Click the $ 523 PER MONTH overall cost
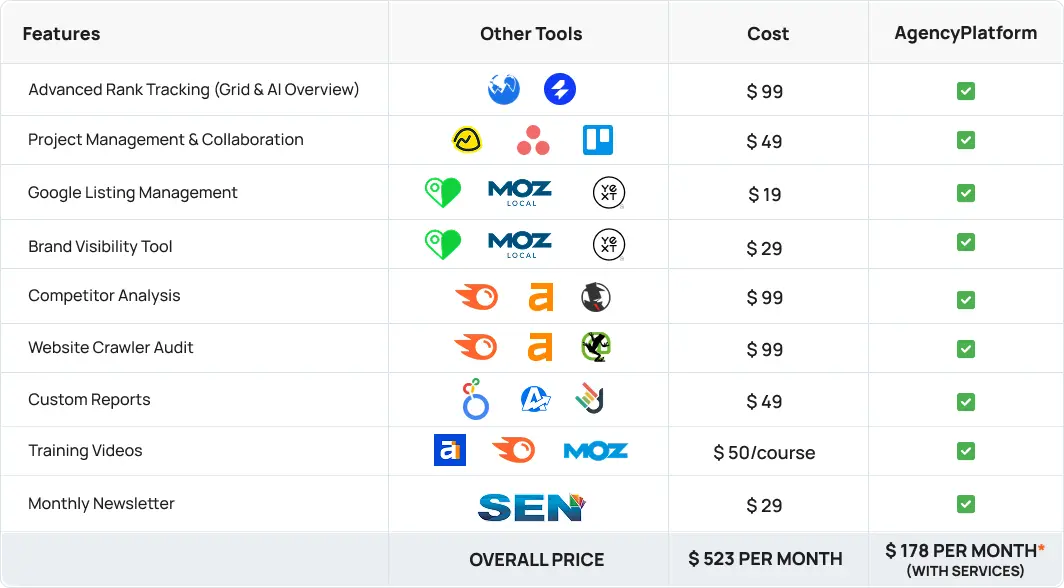Image resolution: width=1064 pixels, height=588 pixels. (765, 559)
